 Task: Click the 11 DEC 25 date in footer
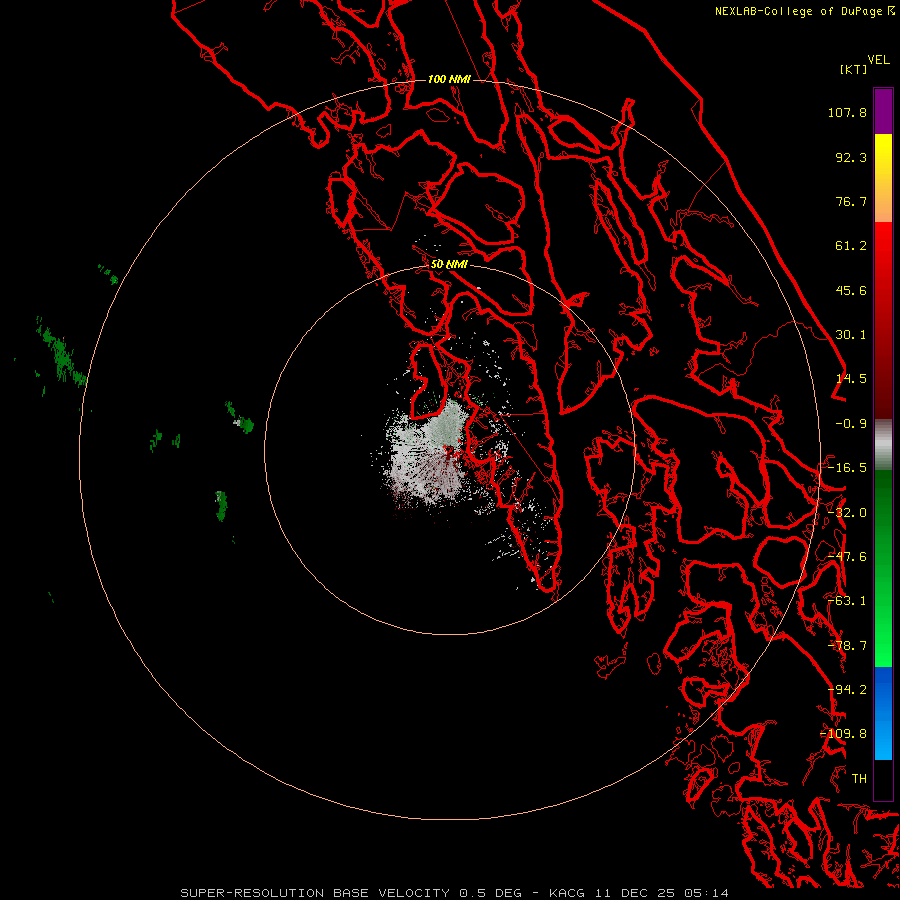637,893
